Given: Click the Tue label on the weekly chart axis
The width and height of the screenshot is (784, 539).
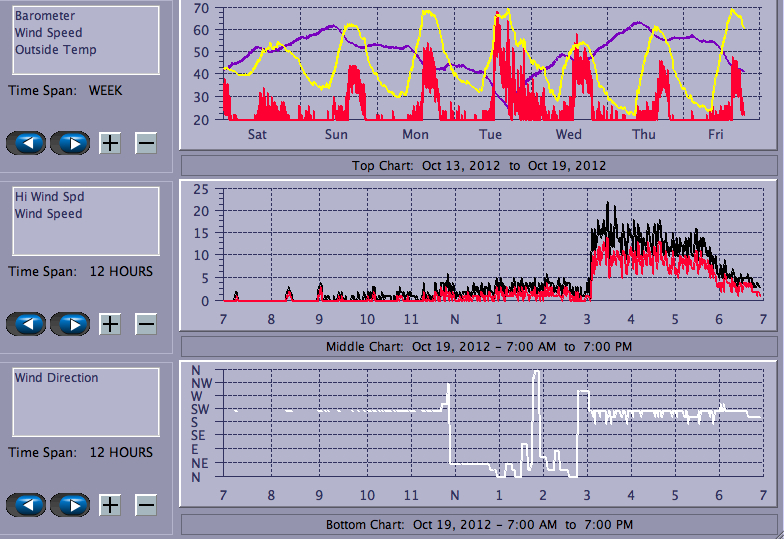Looking at the screenshot, I should [490, 135].
